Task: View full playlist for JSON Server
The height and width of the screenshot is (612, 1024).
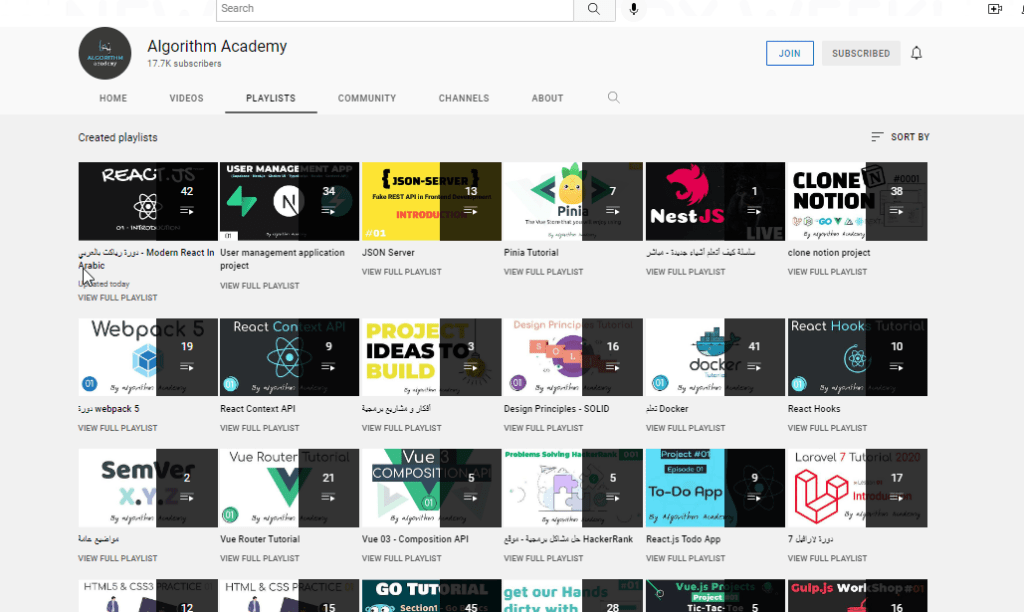Action: coord(400,272)
